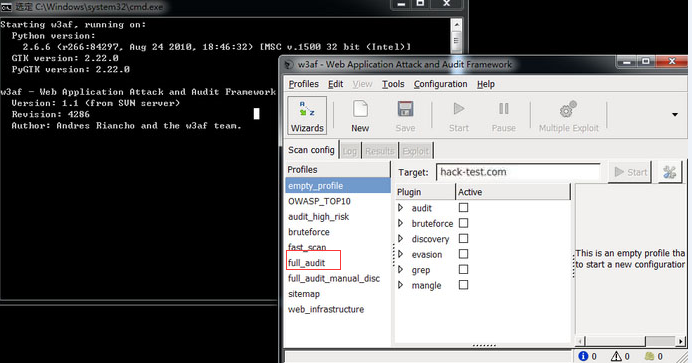This screenshot has width=692, height=363.
Task: Enable the mangle plugin checkbox
Action: coord(463,285)
